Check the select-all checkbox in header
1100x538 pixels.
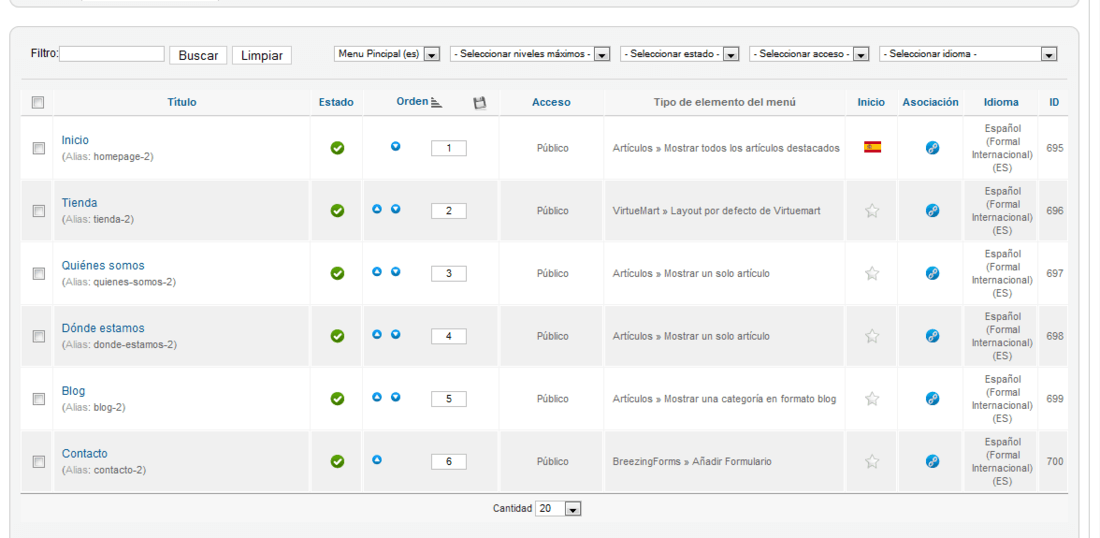(38, 102)
